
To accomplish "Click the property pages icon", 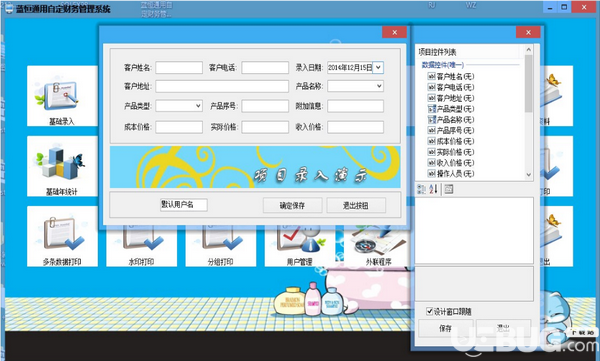I will point(448,189).
